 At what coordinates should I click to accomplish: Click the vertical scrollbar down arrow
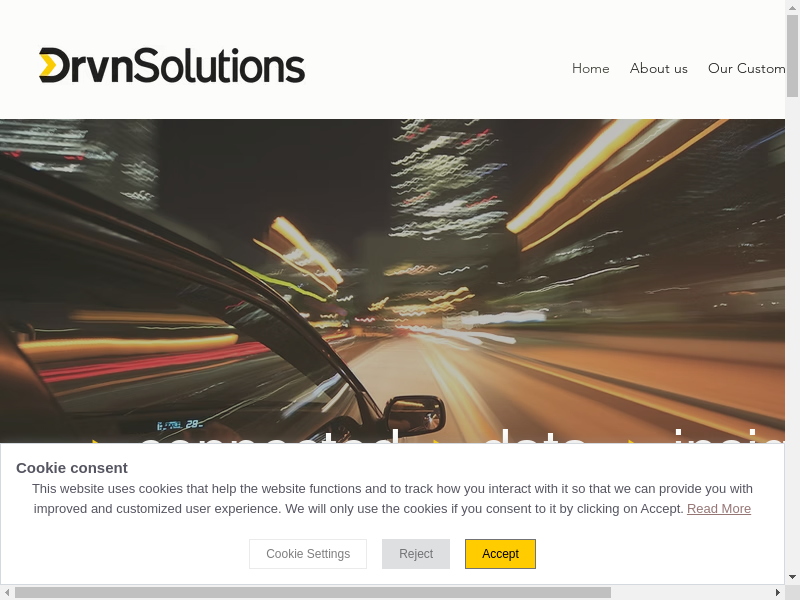(x=792, y=577)
